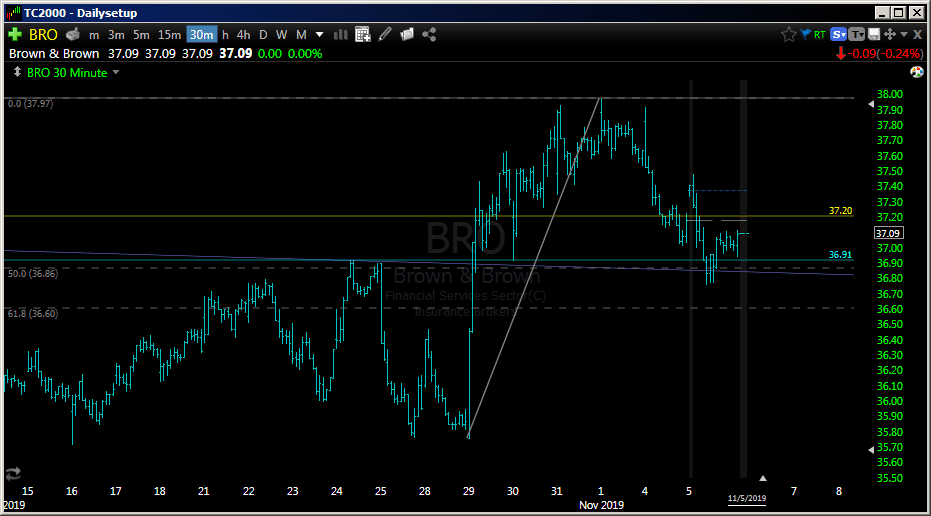Open the more timeframes dropdown arrow

[319, 34]
